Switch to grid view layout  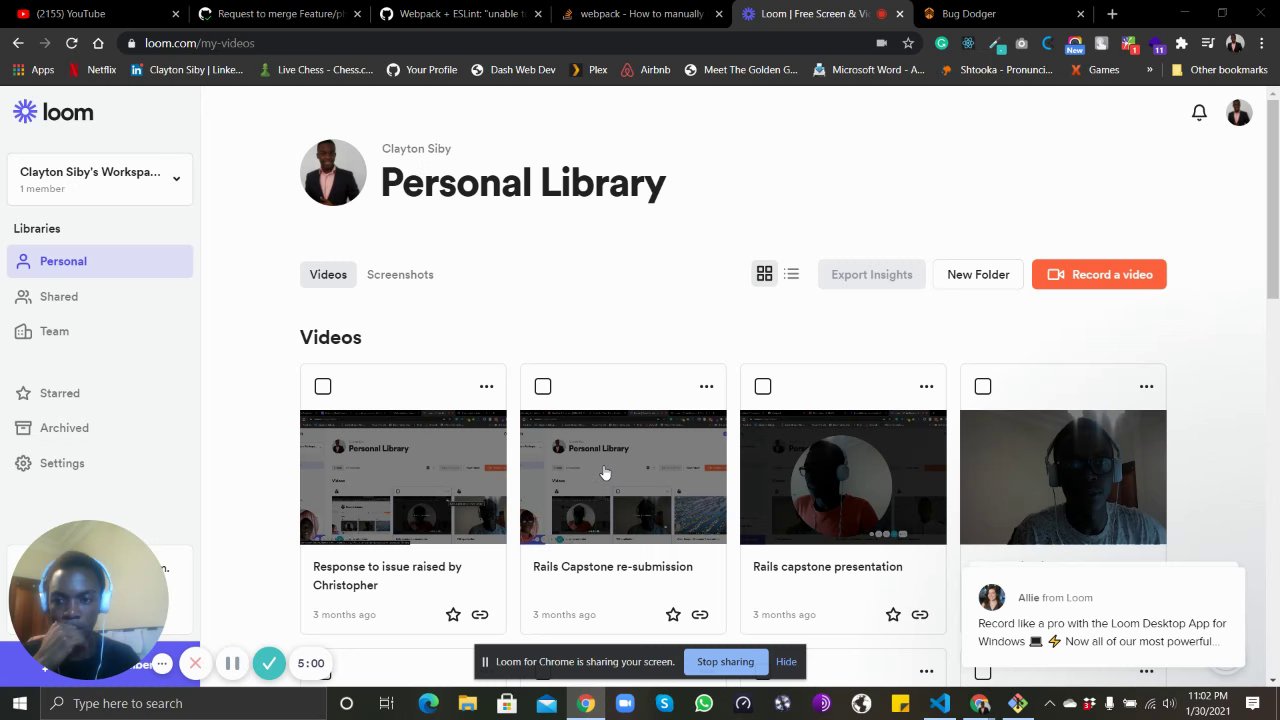[764, 274]
